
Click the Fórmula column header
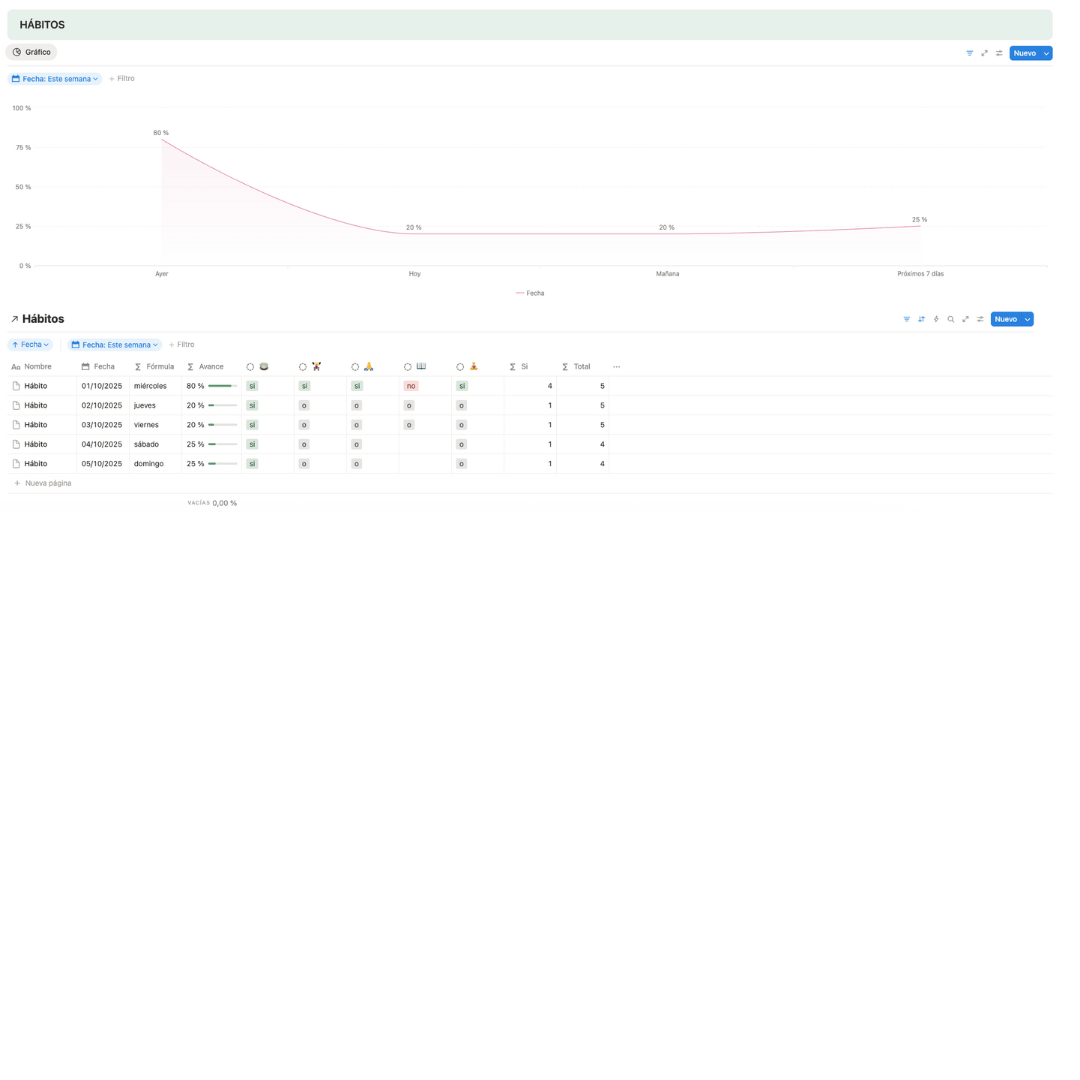pos(155,366)
